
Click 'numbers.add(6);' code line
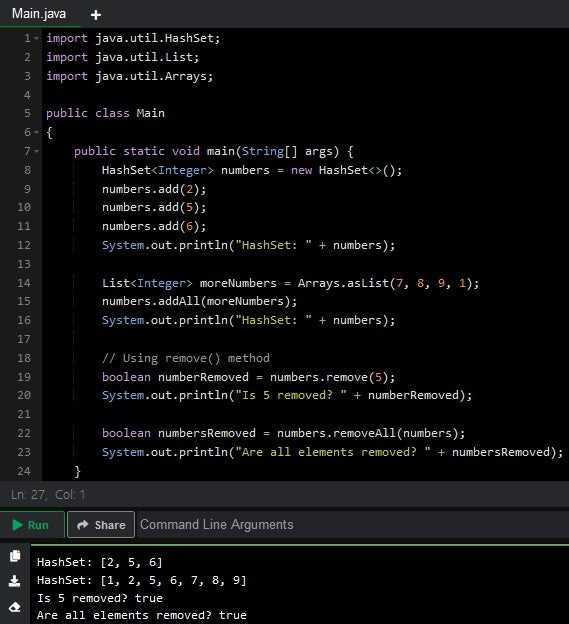[154, 226]
